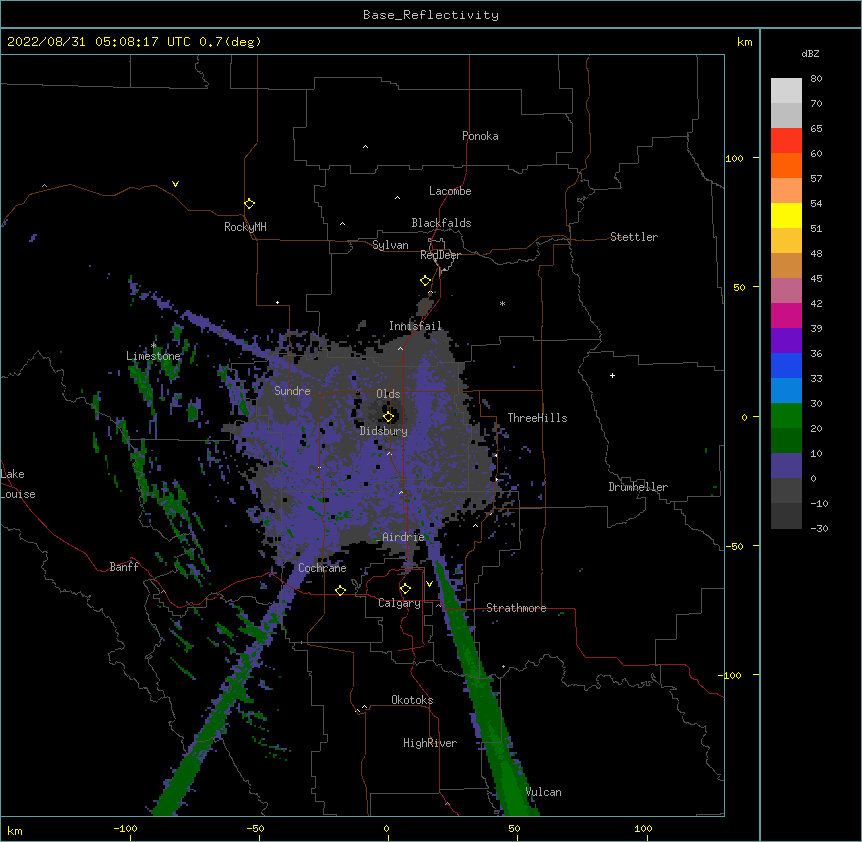Click the 50 km tick on bottom axis
Screen dimensions: 862x842
coord(515,828)
